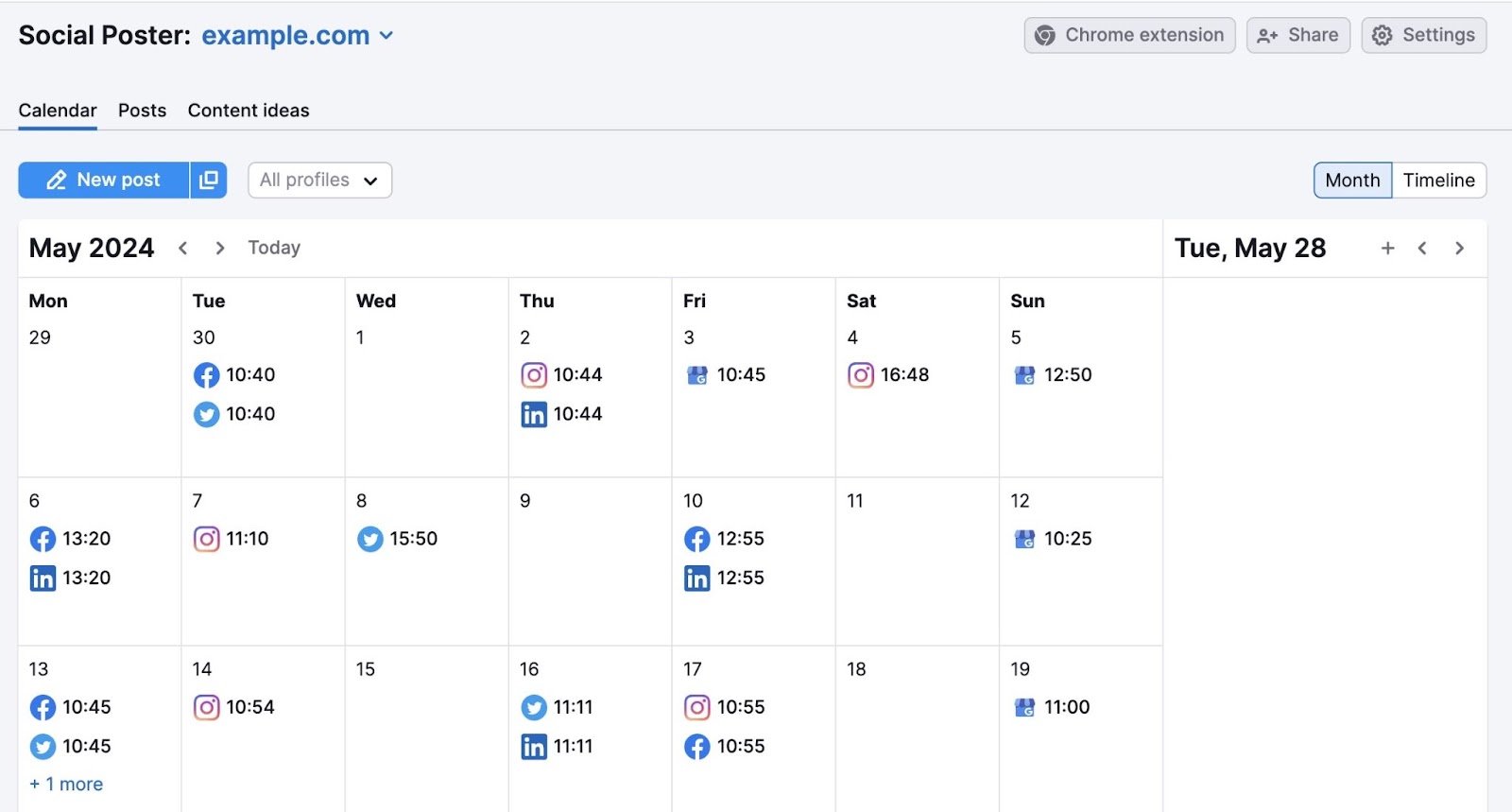Screen dimensions: 1512x812
Task: Click the duplicate icon beside New post
Action: pyautogui.click(x=209, y=181)
